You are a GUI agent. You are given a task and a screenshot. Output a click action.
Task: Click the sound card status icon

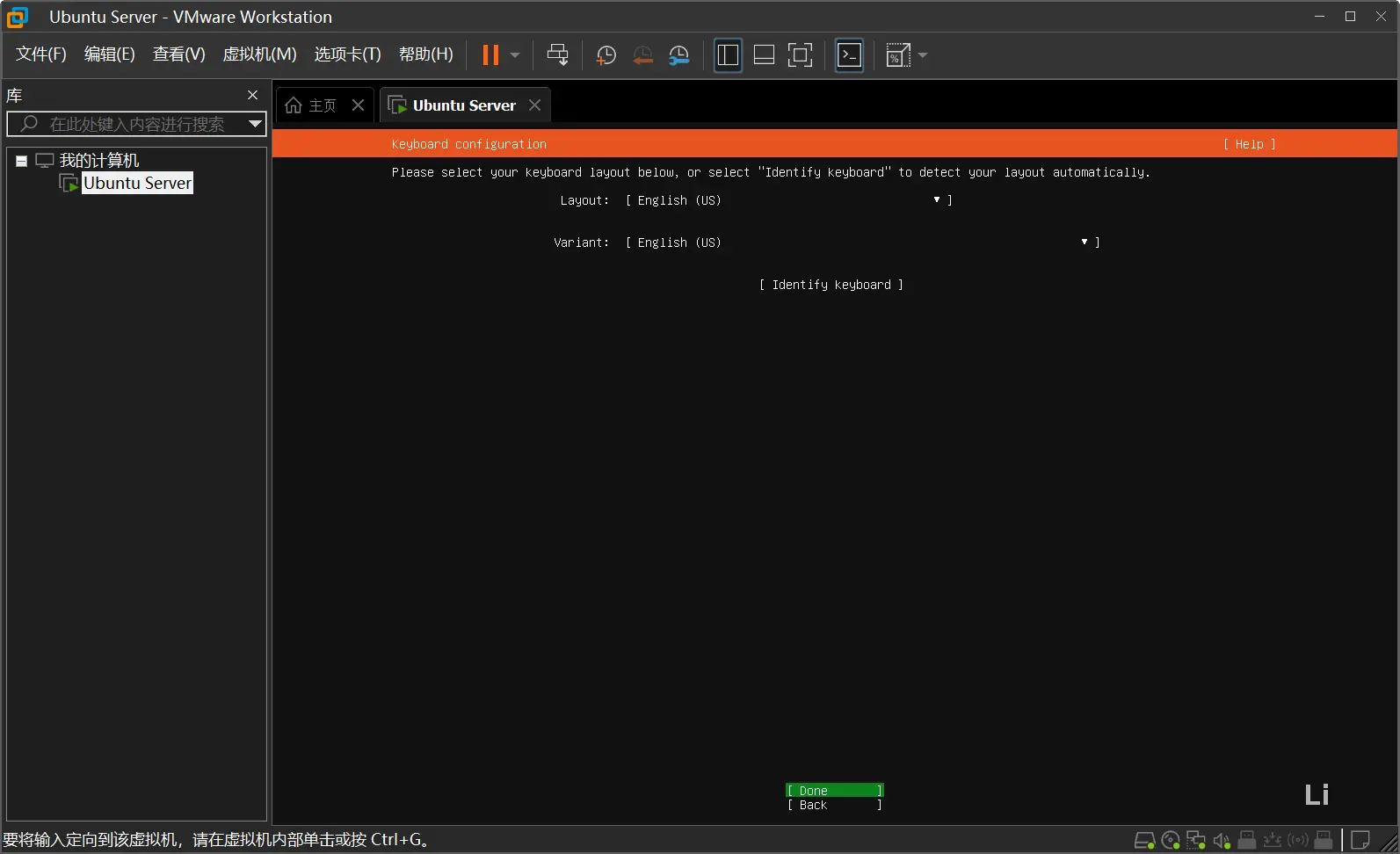click(x=1222, y=841)
